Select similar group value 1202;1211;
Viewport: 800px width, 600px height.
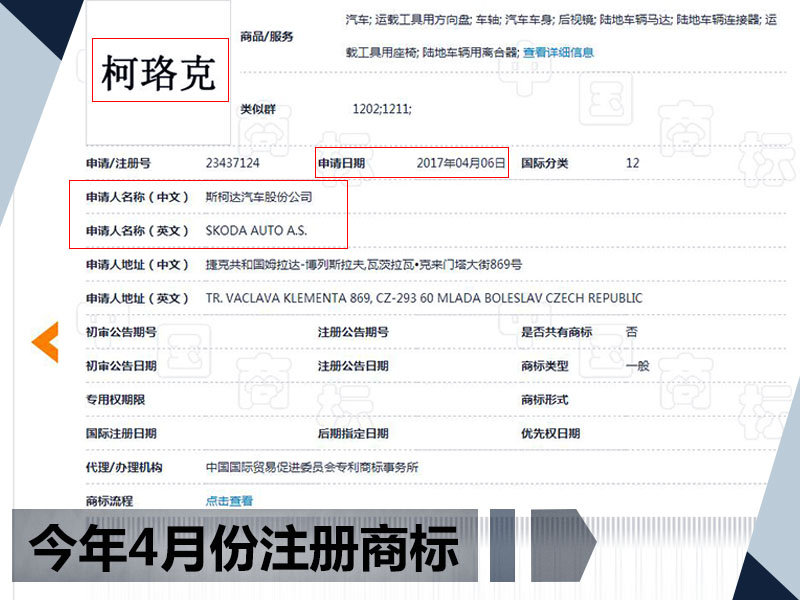point(382,109)
